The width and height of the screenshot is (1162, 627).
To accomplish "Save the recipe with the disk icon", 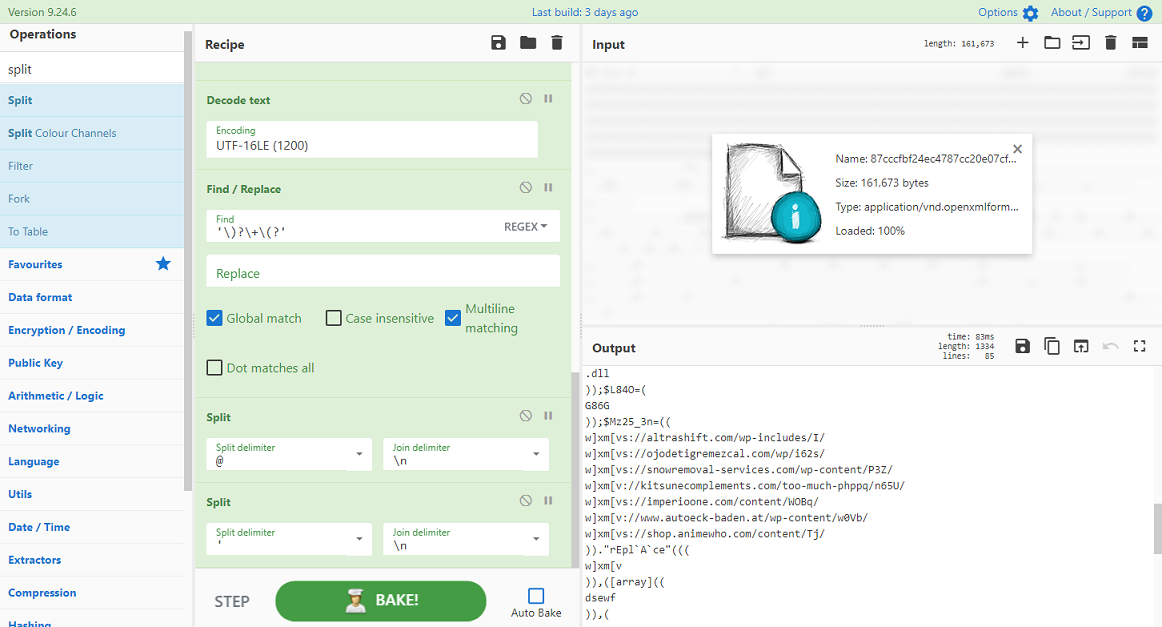I will tap(498, 43).
